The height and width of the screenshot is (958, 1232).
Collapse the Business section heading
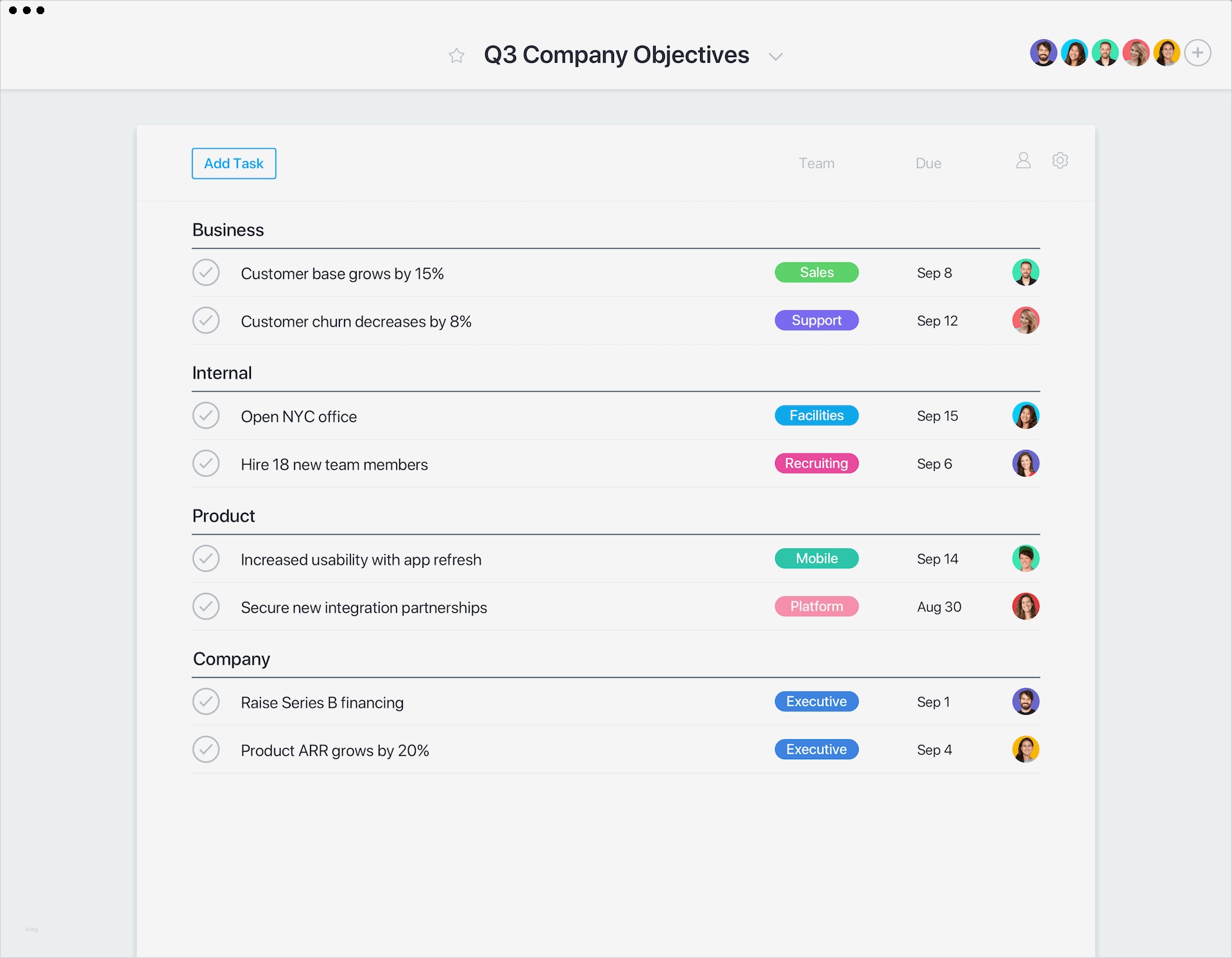tap(228, 230)
